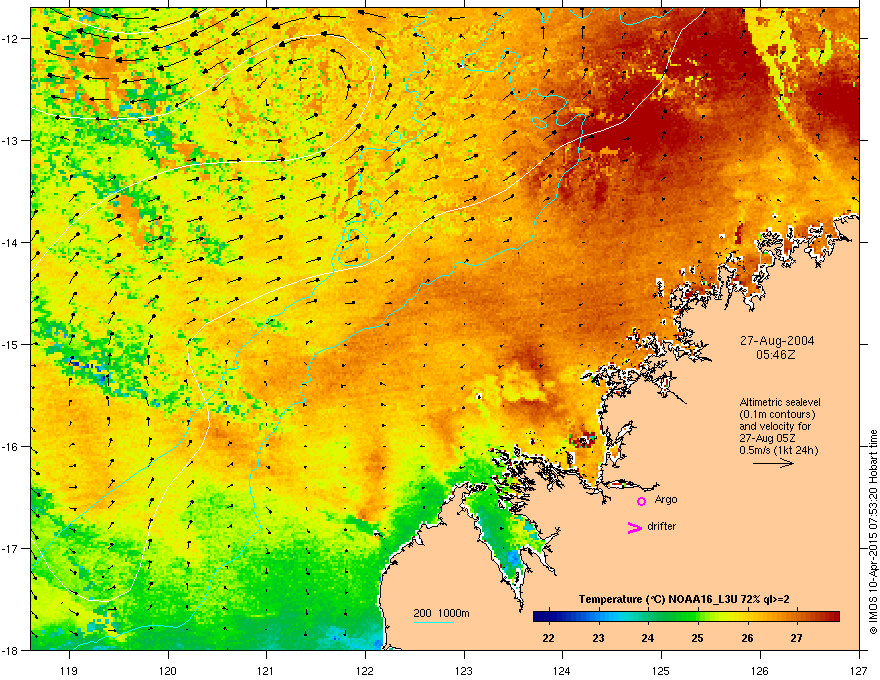Click the temperature color bar legend
The height and width of the screenshot is (680, 880).
click(x=686, y=616)
